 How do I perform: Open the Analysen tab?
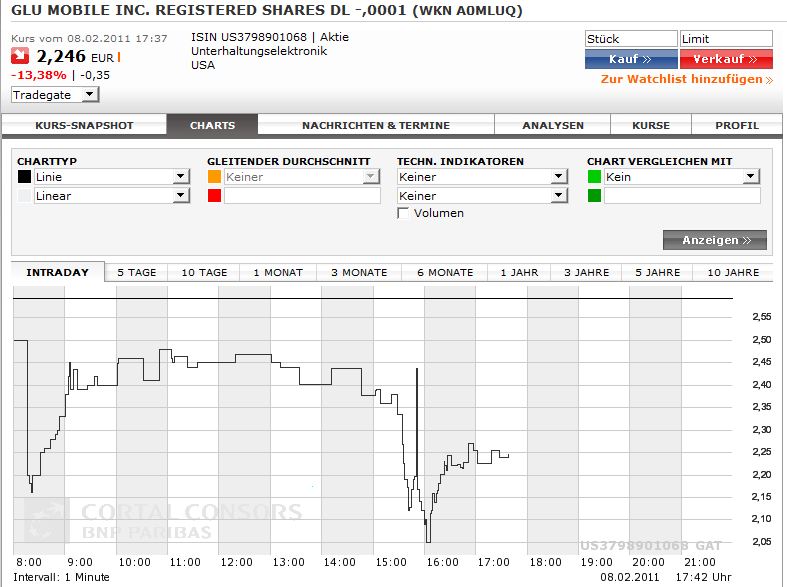click(553, 125)
